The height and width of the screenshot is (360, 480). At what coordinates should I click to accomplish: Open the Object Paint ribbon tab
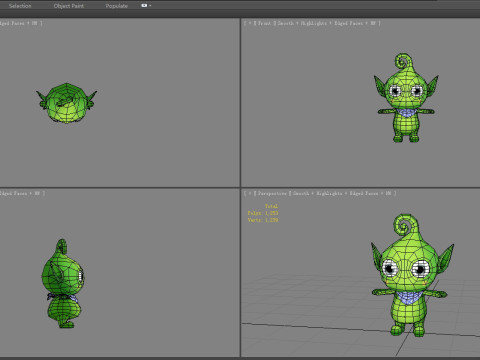click(x=69, y=6)
